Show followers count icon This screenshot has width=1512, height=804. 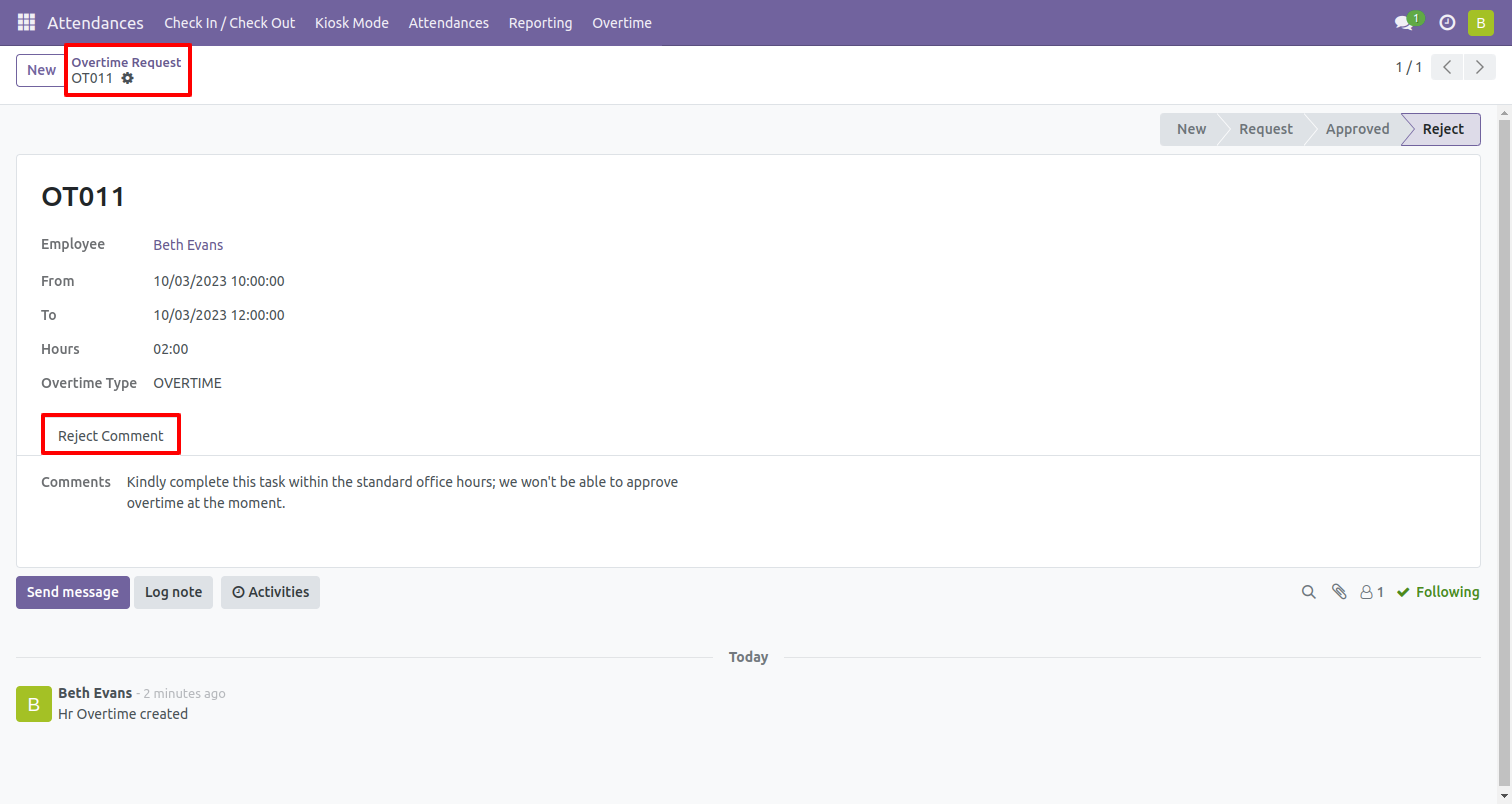coord(1372,592)
